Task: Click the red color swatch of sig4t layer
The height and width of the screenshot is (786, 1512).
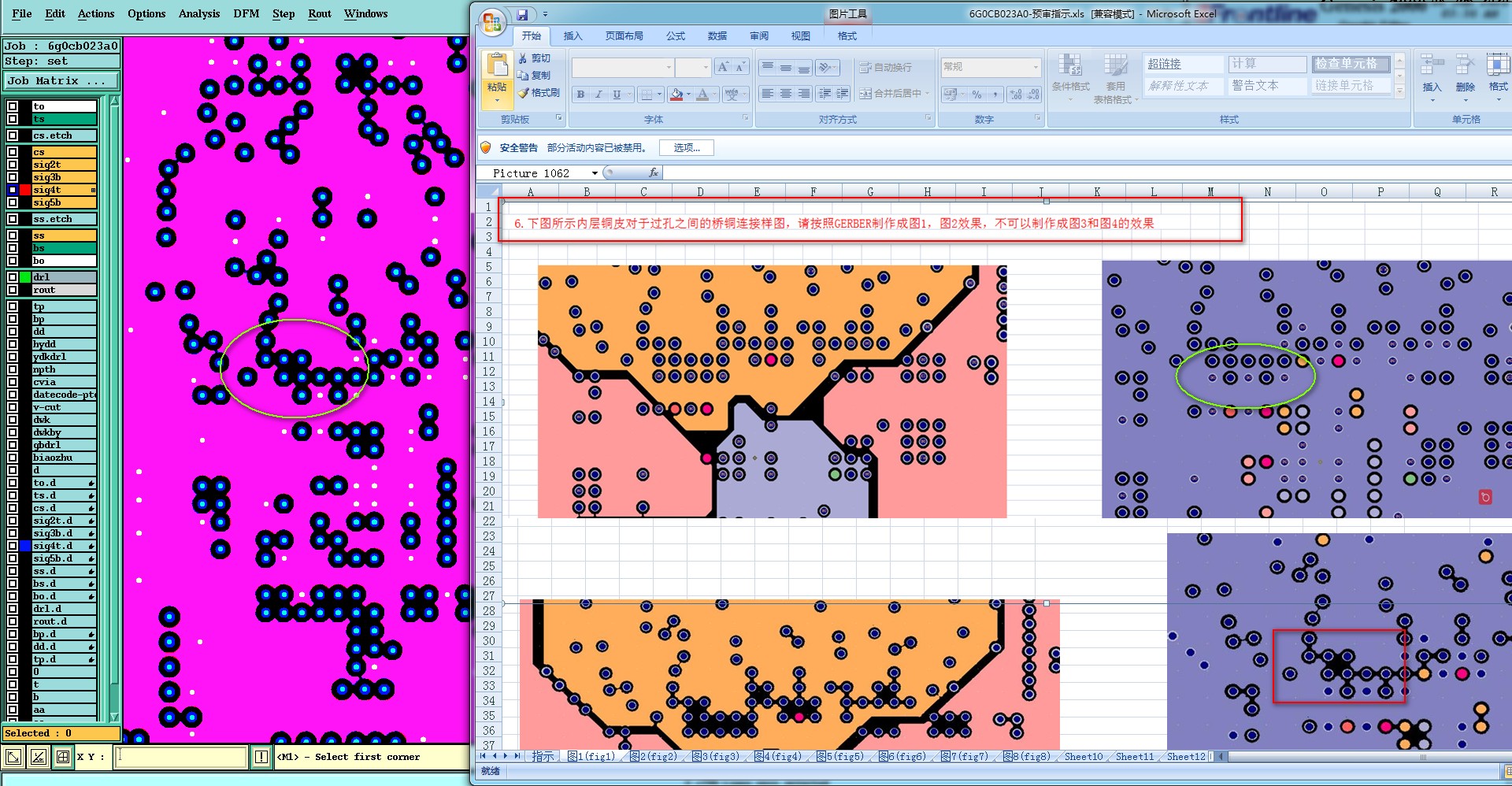Action: coord(25,190)
